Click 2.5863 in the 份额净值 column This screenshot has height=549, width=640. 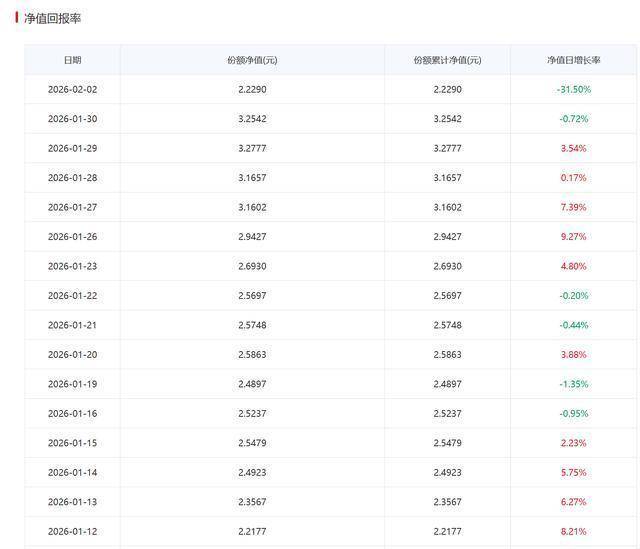point(252,355)
